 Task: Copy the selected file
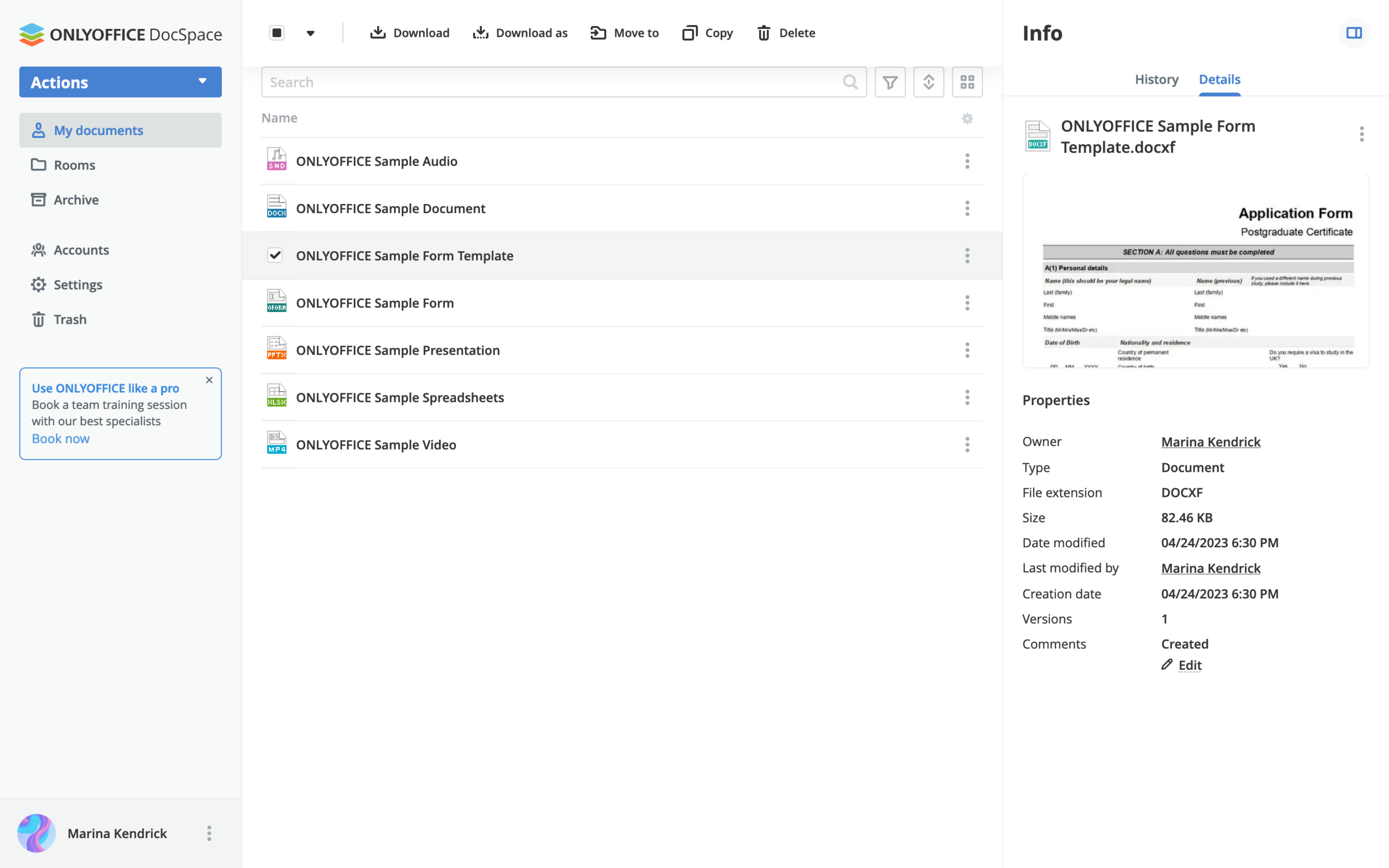707,33
